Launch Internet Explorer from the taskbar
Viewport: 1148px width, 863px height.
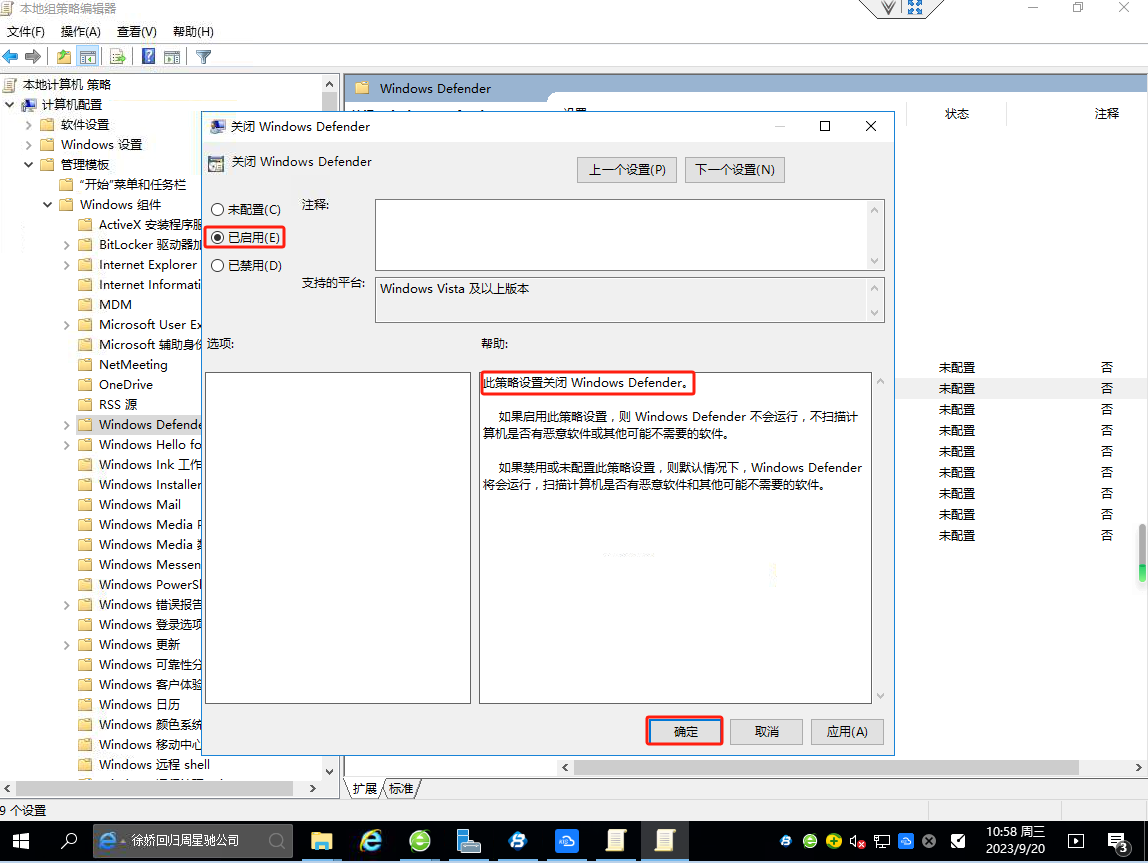pyautogui.click(x=370, y=841)
